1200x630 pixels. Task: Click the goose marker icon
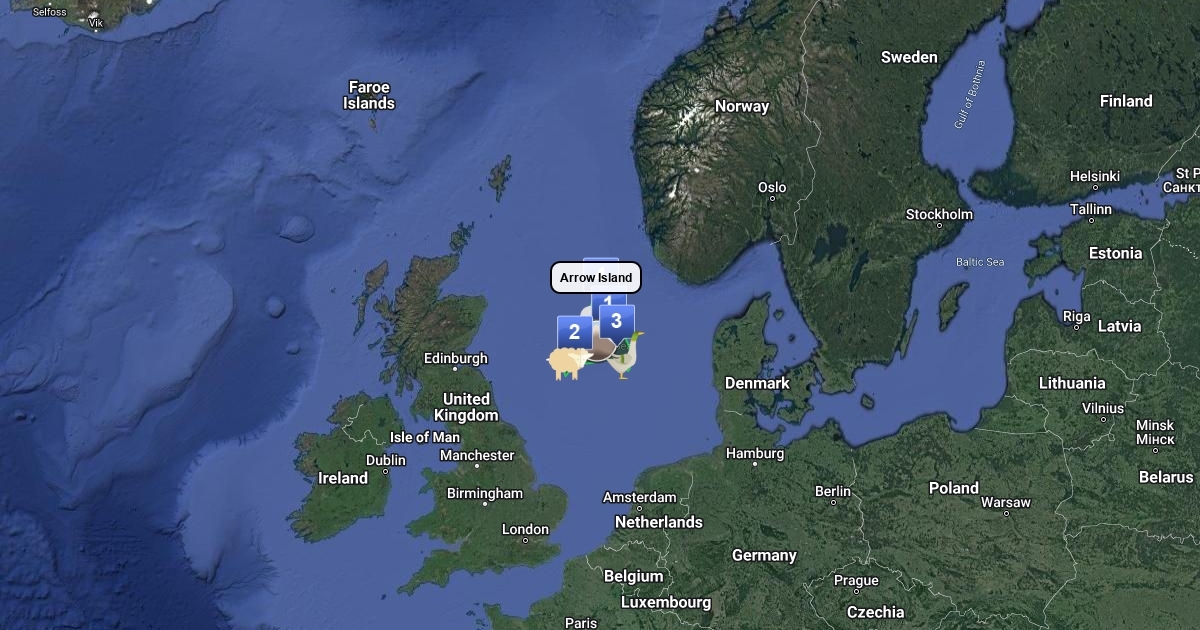pos(625,356)
